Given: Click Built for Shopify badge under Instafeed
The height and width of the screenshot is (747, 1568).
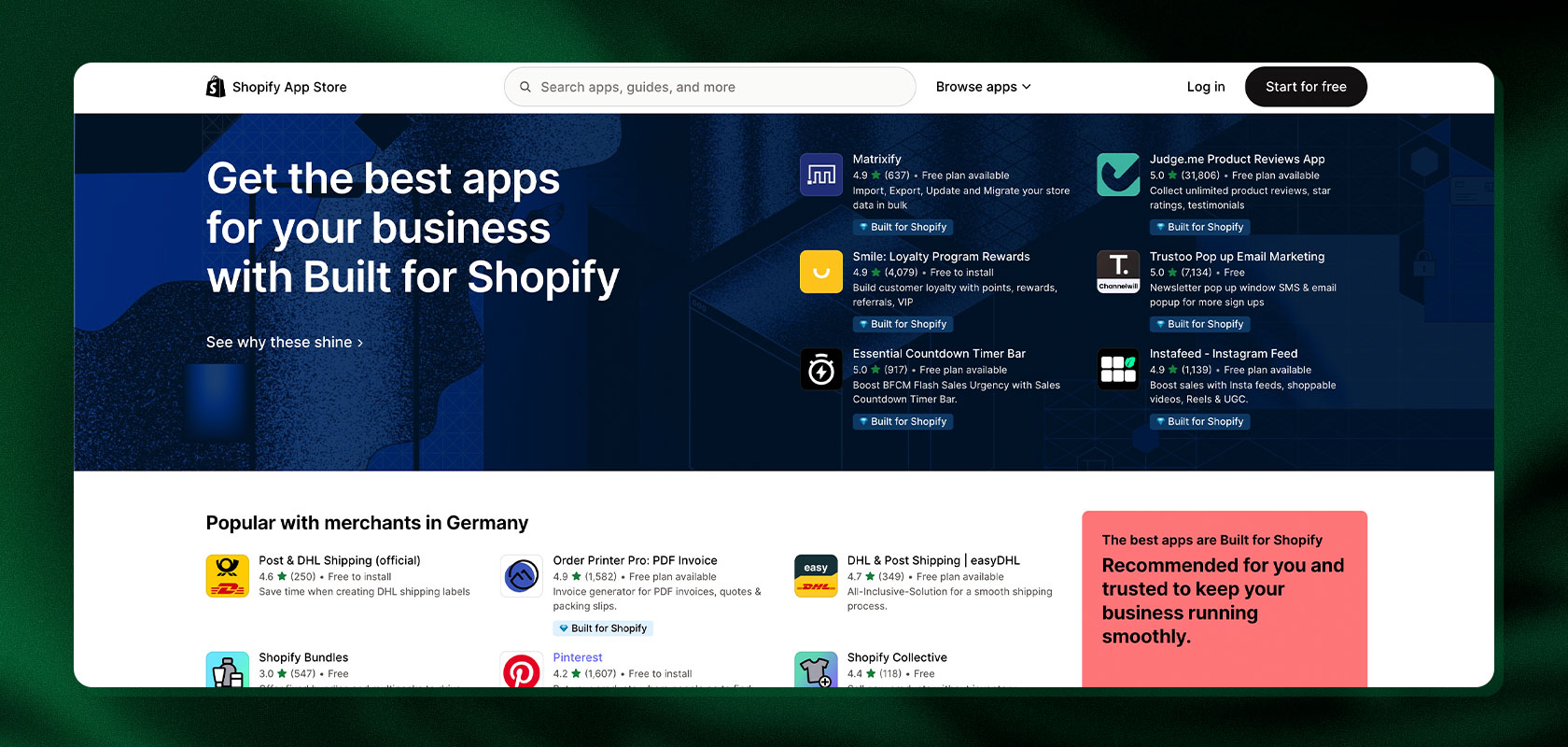Looking at the screenshot, I should tap(1199, 421).
